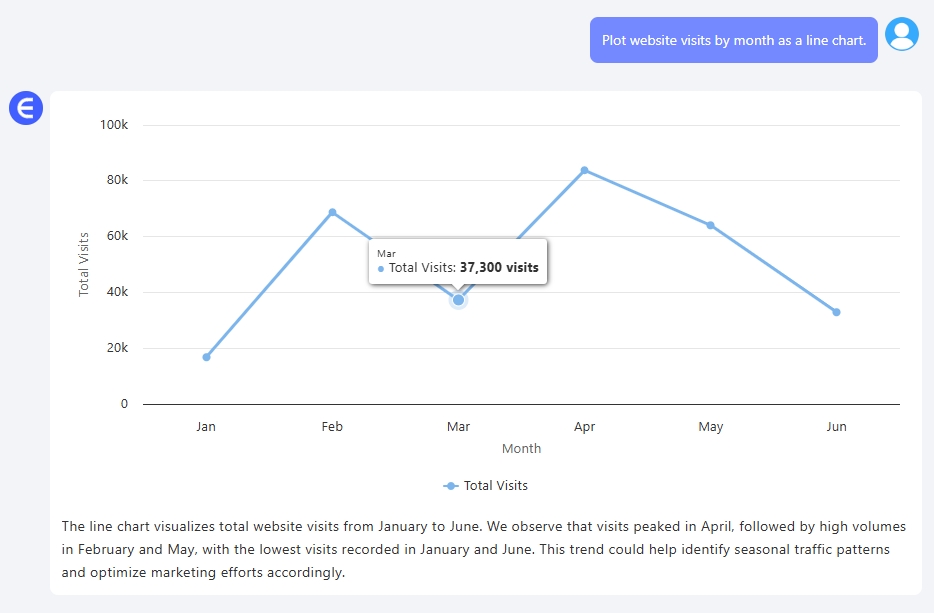Select the Jun data point marker
Screen dimensions: 934x613
click(x=836, y=312)
